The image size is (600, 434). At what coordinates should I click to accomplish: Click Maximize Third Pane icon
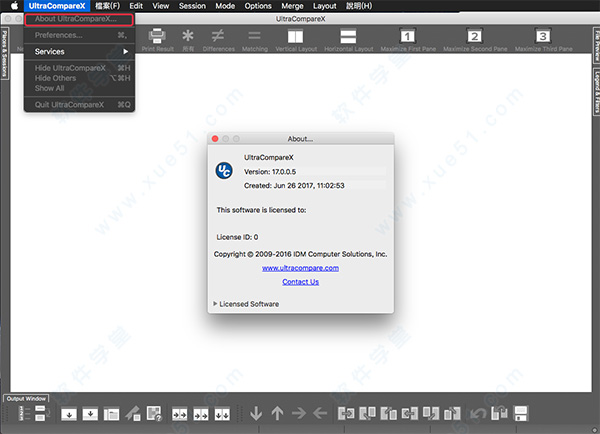click(543, 36)
